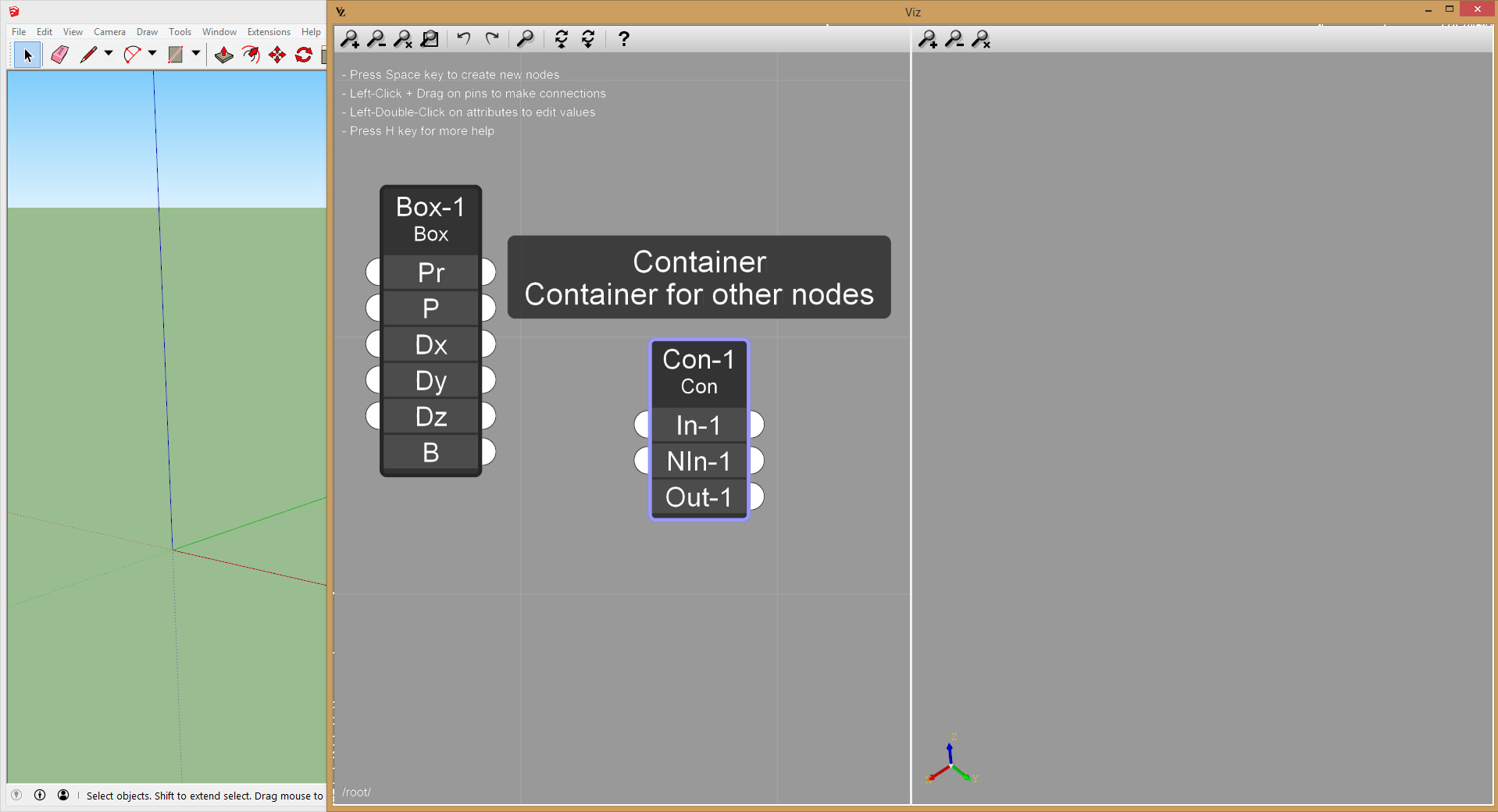Expand the arc tool dropdown arrow
The width and height of the screenshot is (1498, 812).
pos(152,54)
